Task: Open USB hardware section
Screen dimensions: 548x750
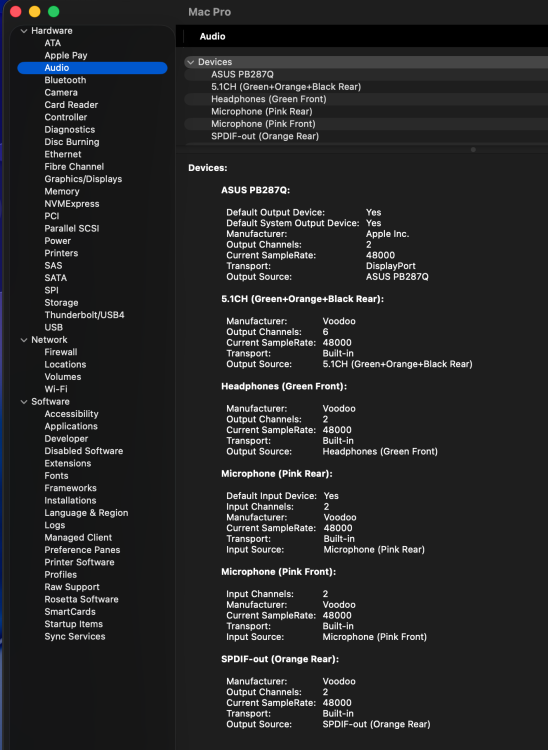Action: click(54, 328)
